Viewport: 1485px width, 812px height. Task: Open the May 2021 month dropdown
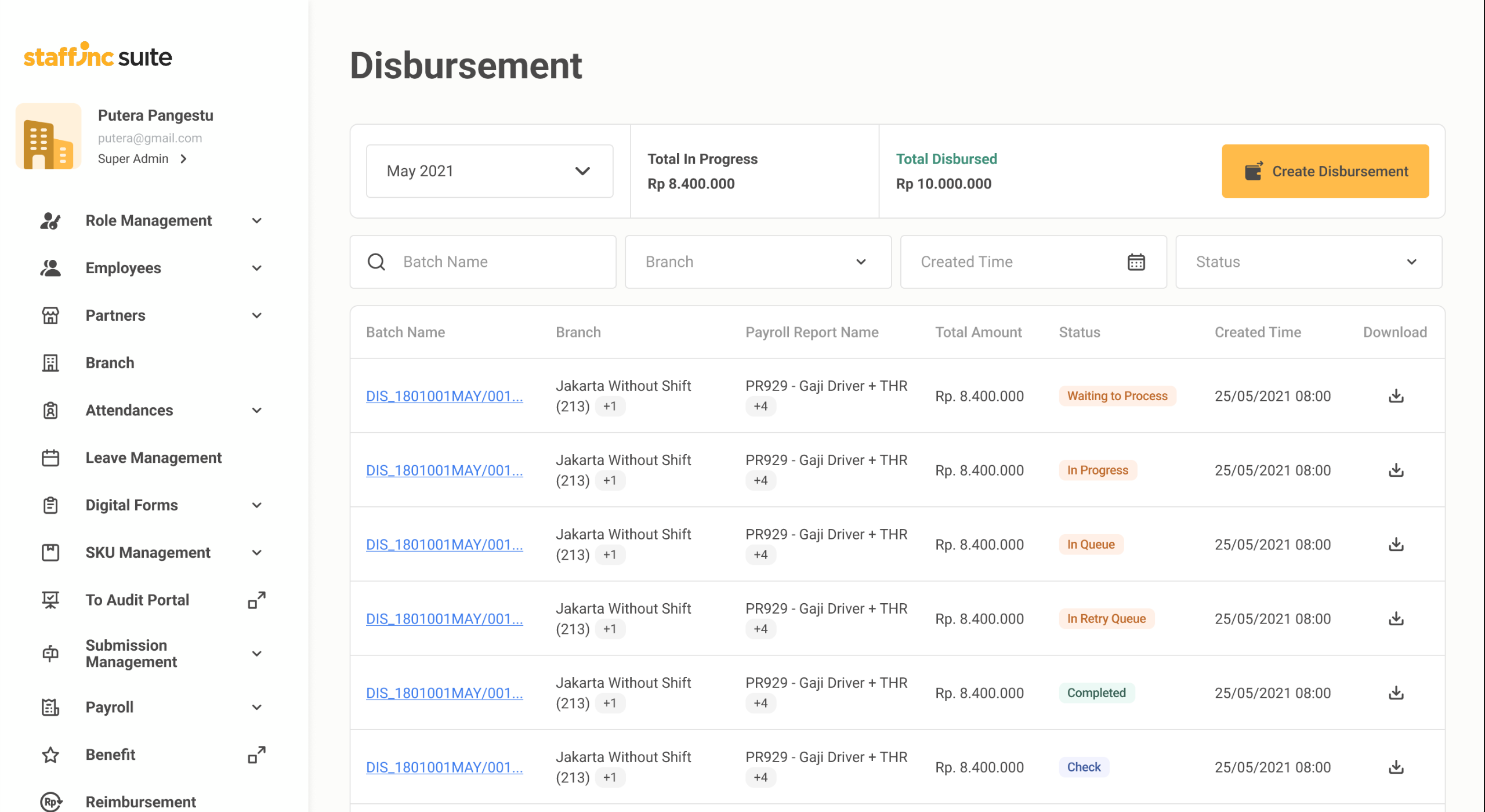click(x=489, y=171)
